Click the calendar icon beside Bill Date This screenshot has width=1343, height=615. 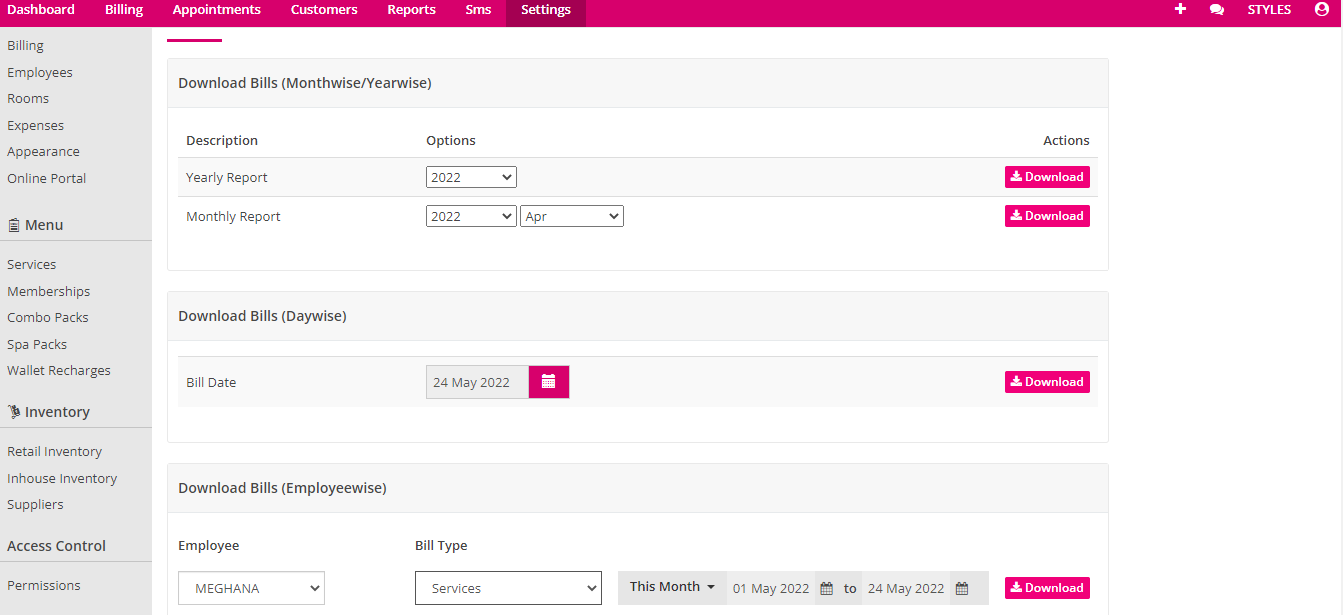(549, 382)
